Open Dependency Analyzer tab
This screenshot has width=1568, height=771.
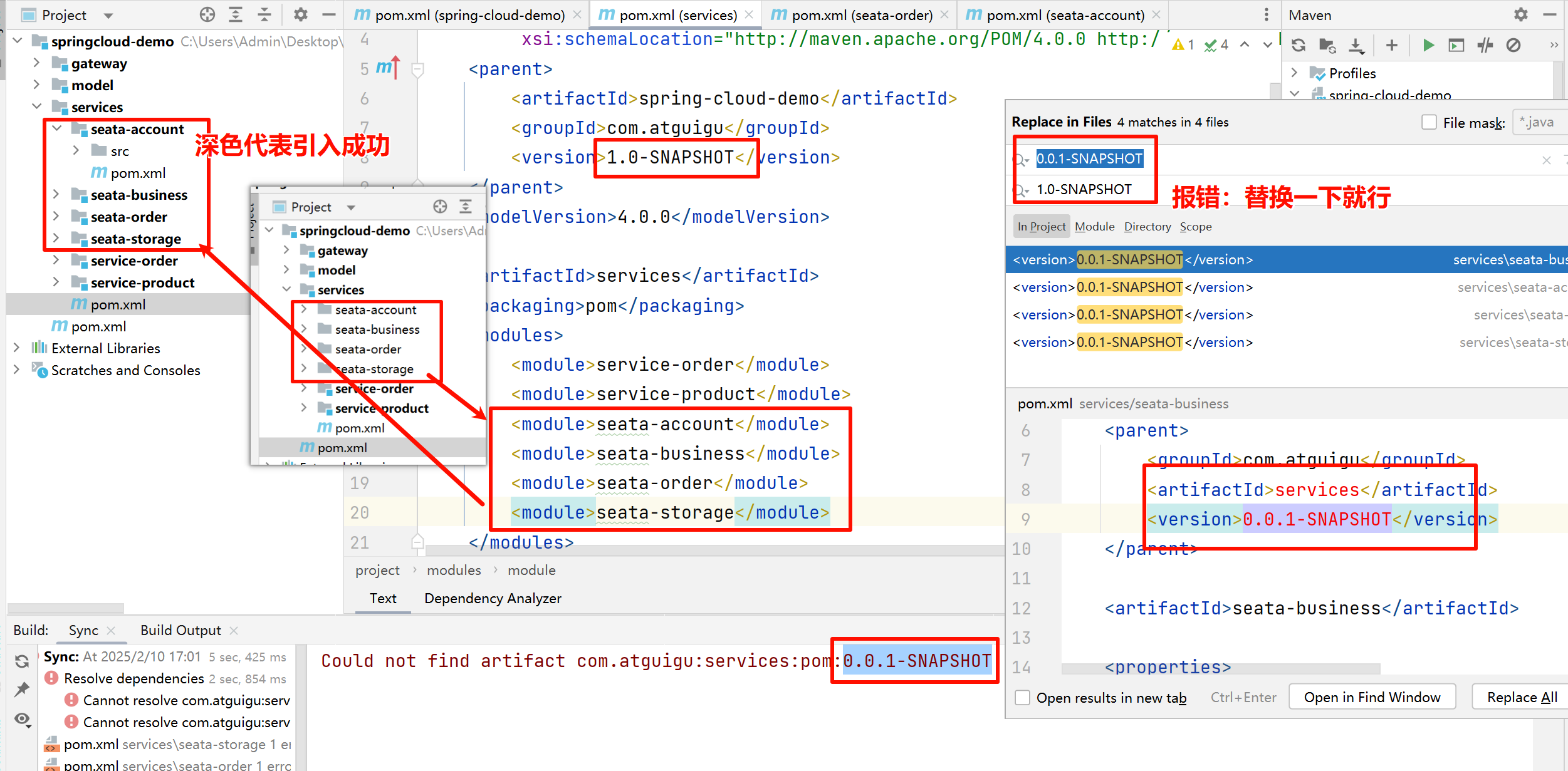493,598
